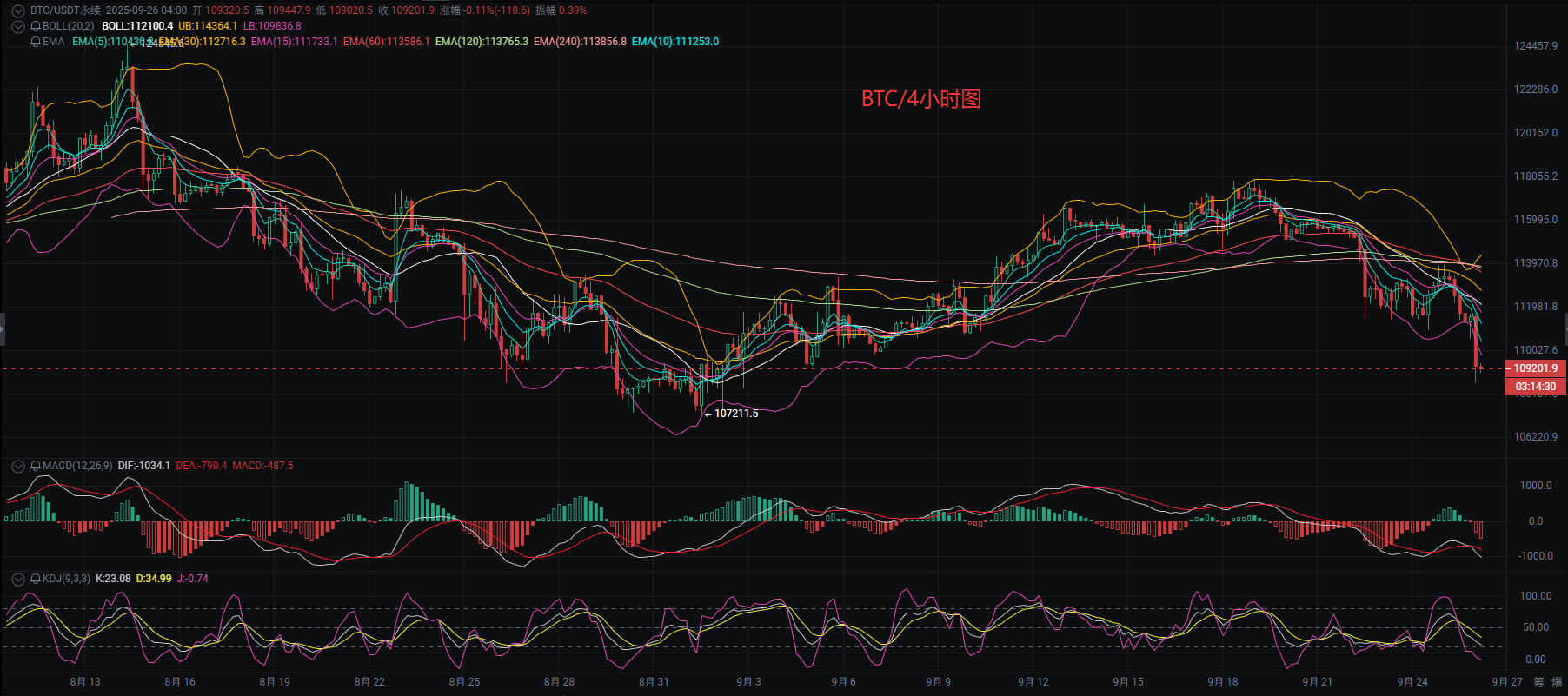Click the EMA(60):113586.1 label
1568x696 pixels.
pyautogui.click(x=387, y=42)
